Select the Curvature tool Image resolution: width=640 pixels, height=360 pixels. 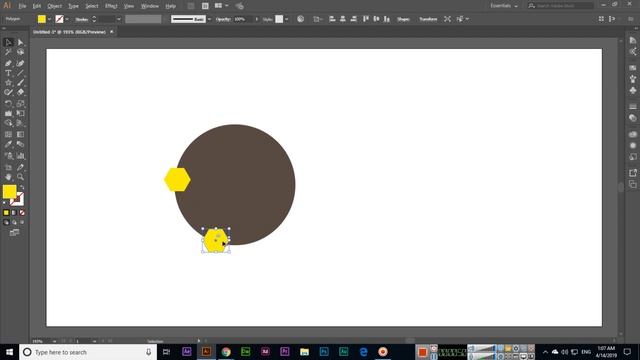(x=20, y=63)
